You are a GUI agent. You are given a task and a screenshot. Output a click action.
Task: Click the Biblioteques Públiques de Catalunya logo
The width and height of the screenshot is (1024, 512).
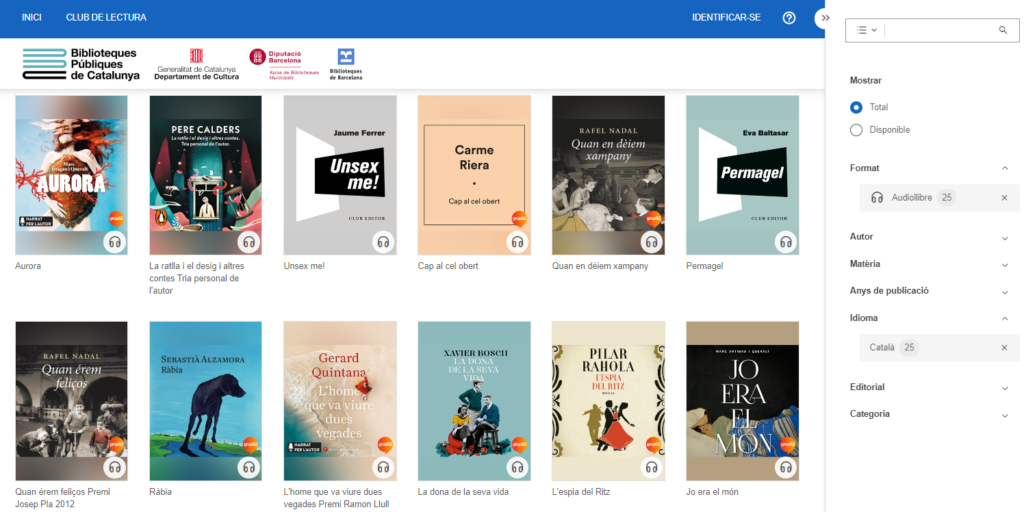click(x=81, y=64)
